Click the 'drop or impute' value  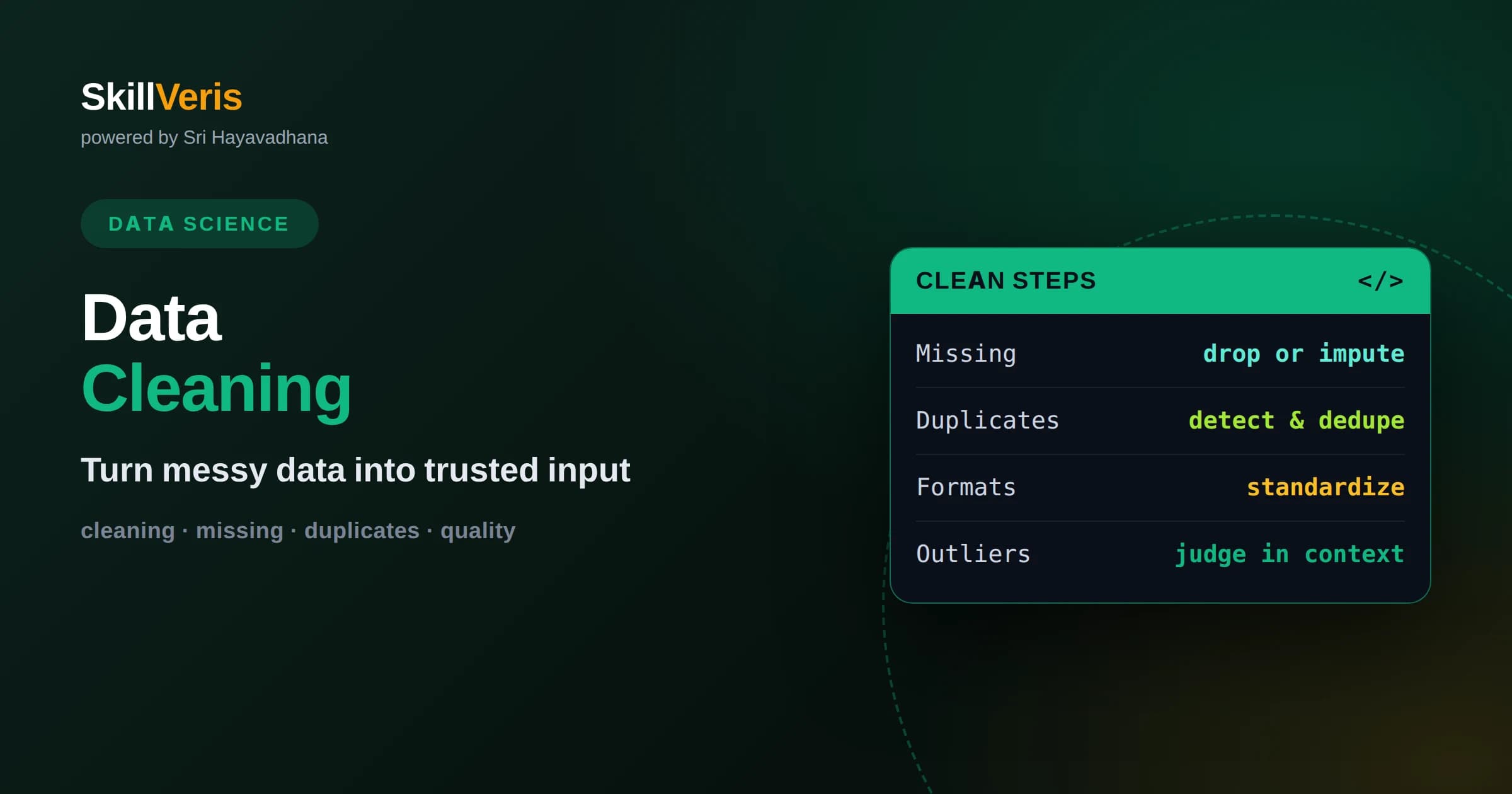coord(1303,354)
